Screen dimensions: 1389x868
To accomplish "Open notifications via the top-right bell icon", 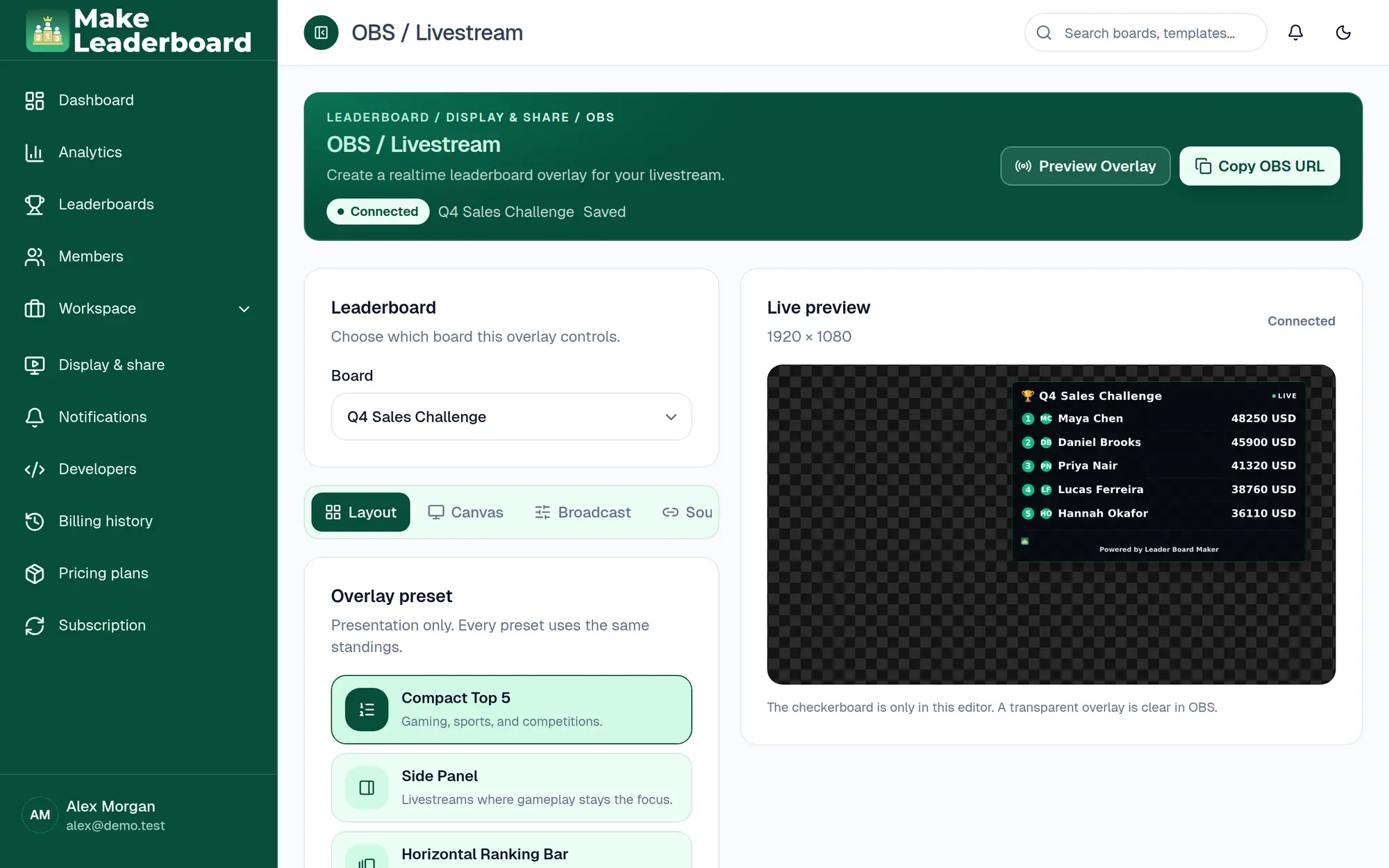I will tap(1295, 33).
